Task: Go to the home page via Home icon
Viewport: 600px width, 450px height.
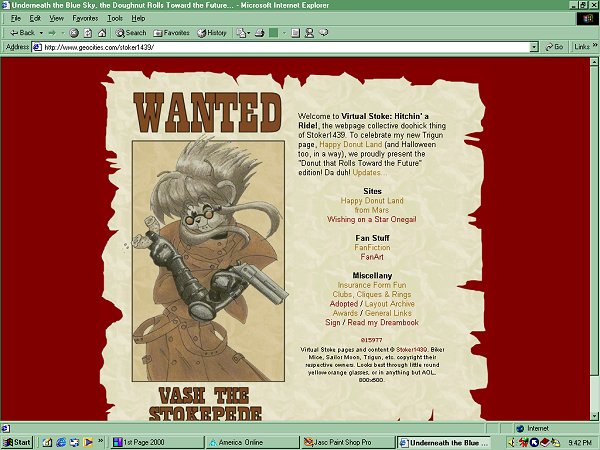Action: [102, 33]
